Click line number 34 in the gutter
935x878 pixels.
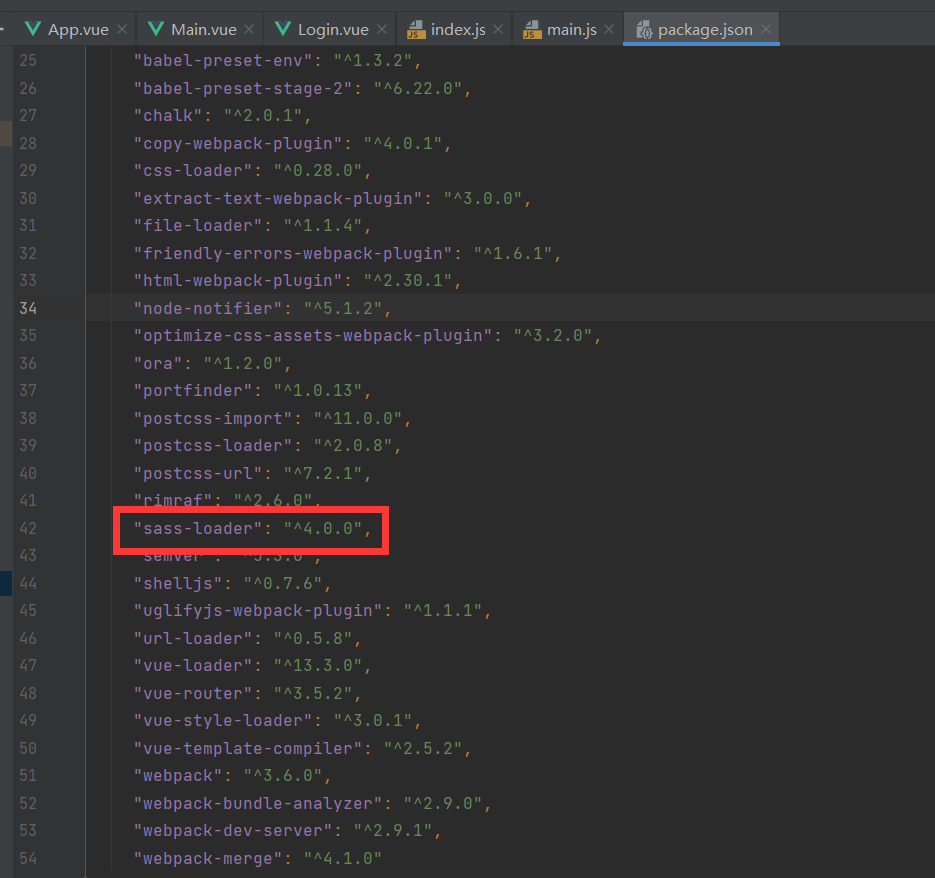pyautogui.click(x=28, y=308)
